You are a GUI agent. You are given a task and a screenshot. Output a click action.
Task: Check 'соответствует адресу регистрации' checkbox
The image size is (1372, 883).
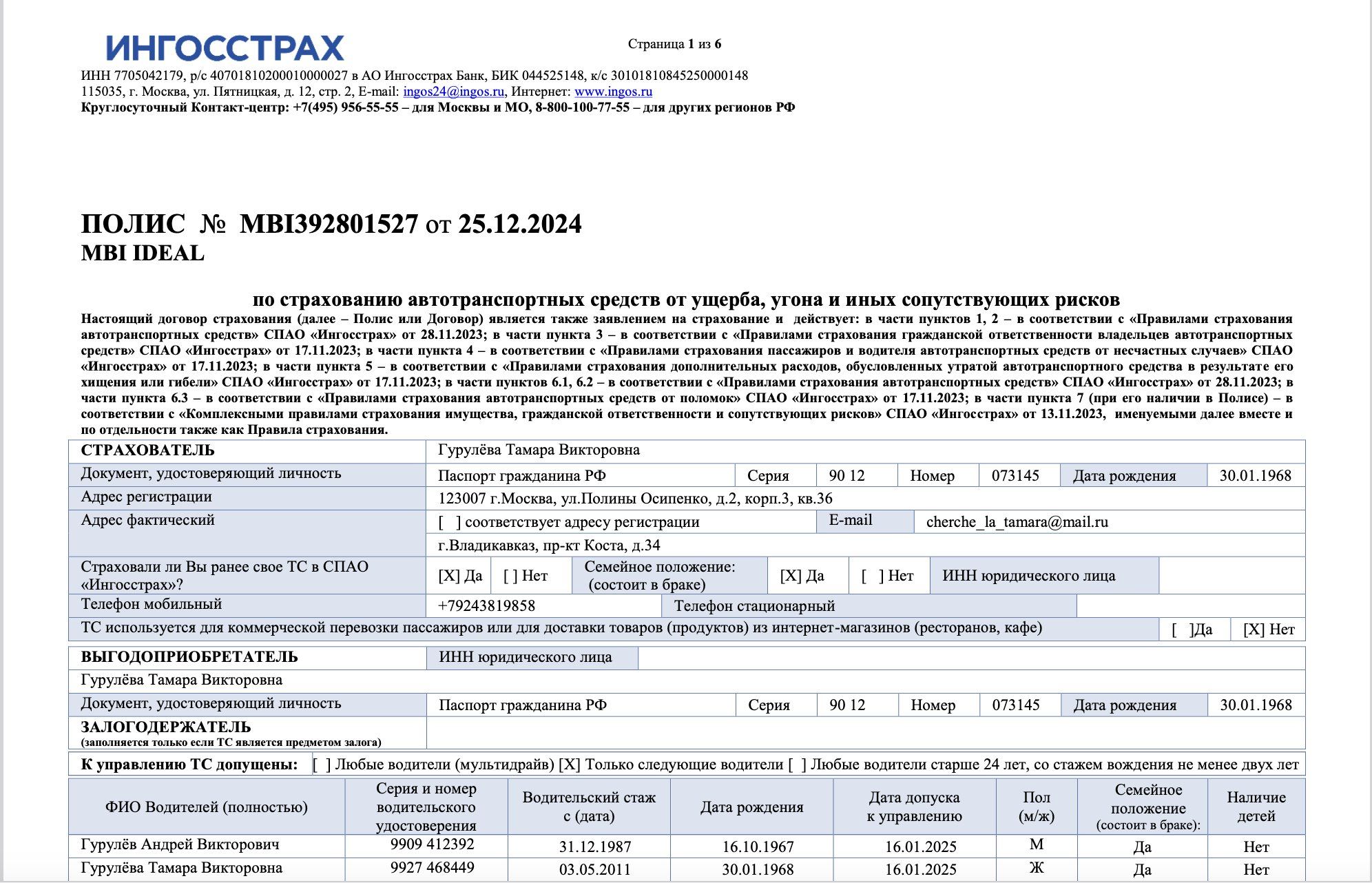click(449, 523)
